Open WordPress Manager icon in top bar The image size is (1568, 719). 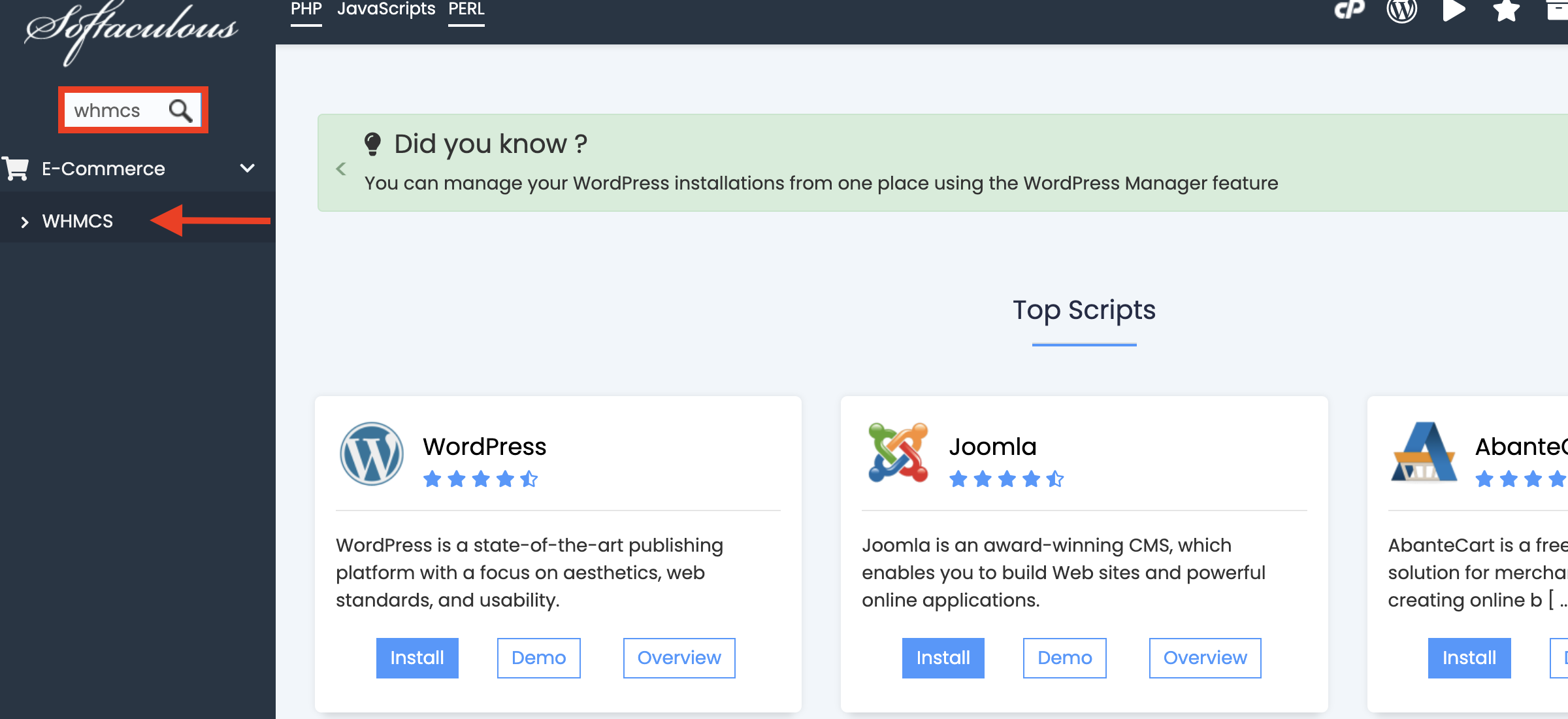(1401, 10)
